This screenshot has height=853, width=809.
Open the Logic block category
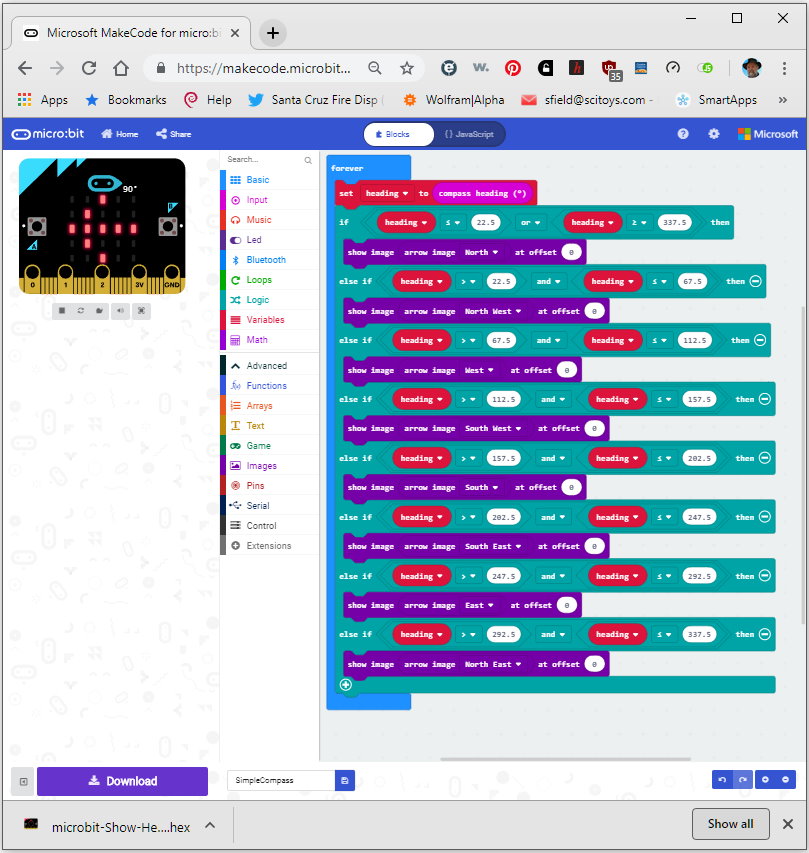click(x=257, y=300)
